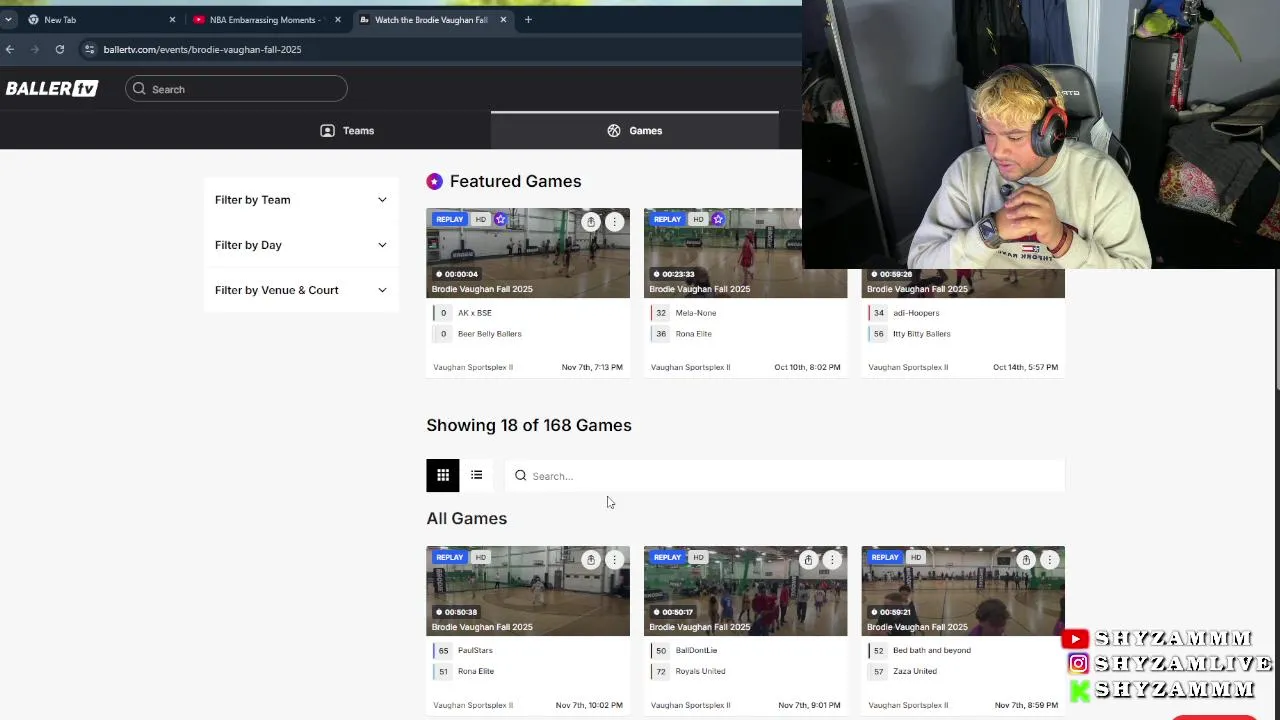Click REPLAY badge on BallDontLie card
The image size is (1280, 720).
click(x=667, y=557)
